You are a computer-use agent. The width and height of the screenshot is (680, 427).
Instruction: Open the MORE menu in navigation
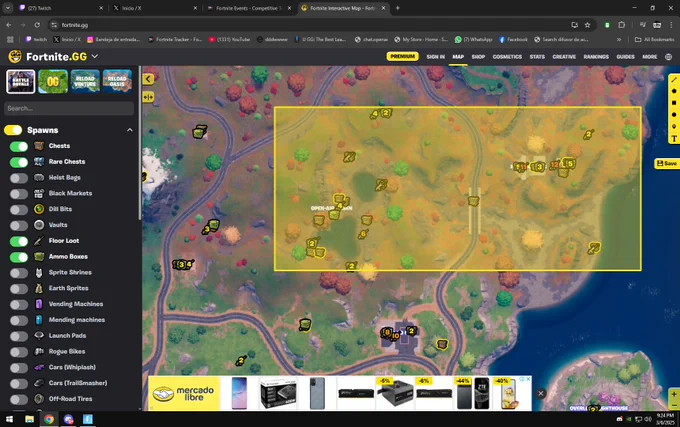coord(650,57)
